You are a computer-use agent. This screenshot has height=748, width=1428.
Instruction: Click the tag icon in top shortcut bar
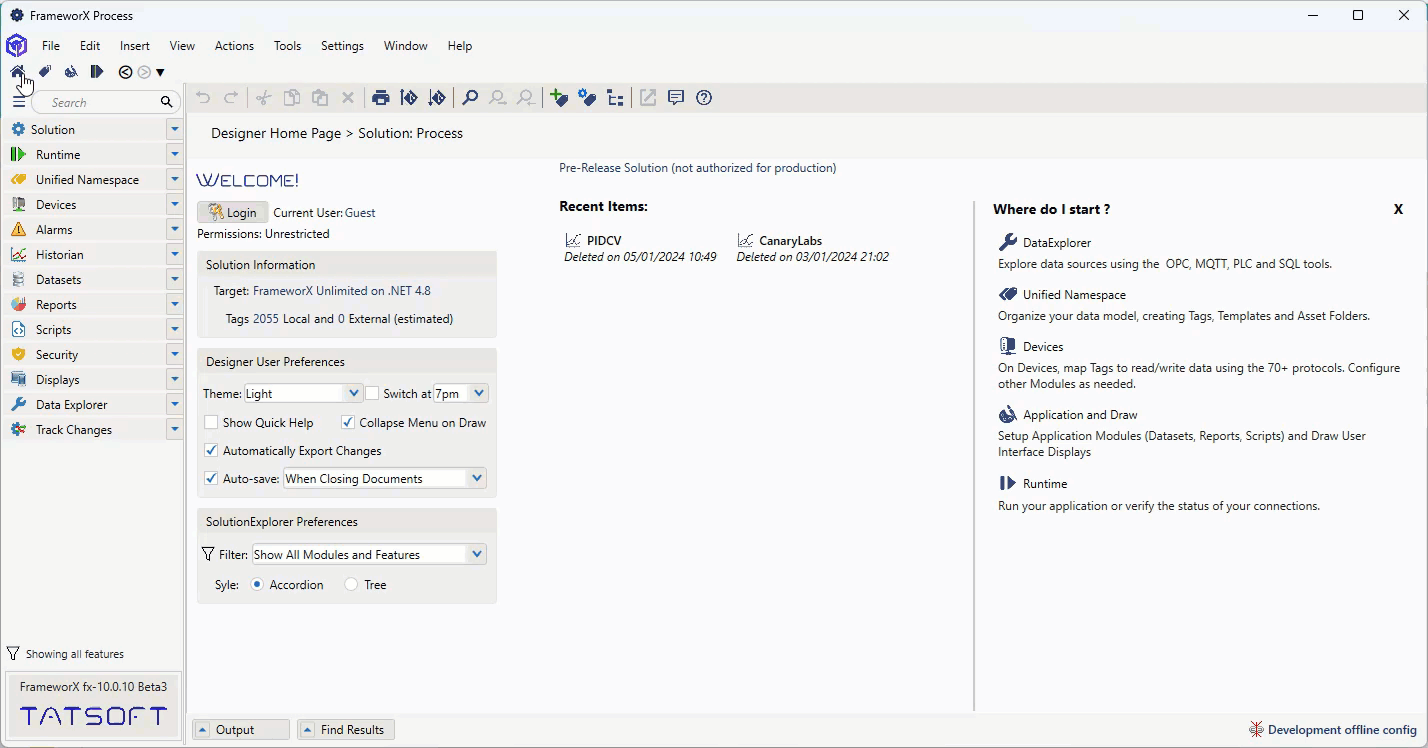point(45,72)
